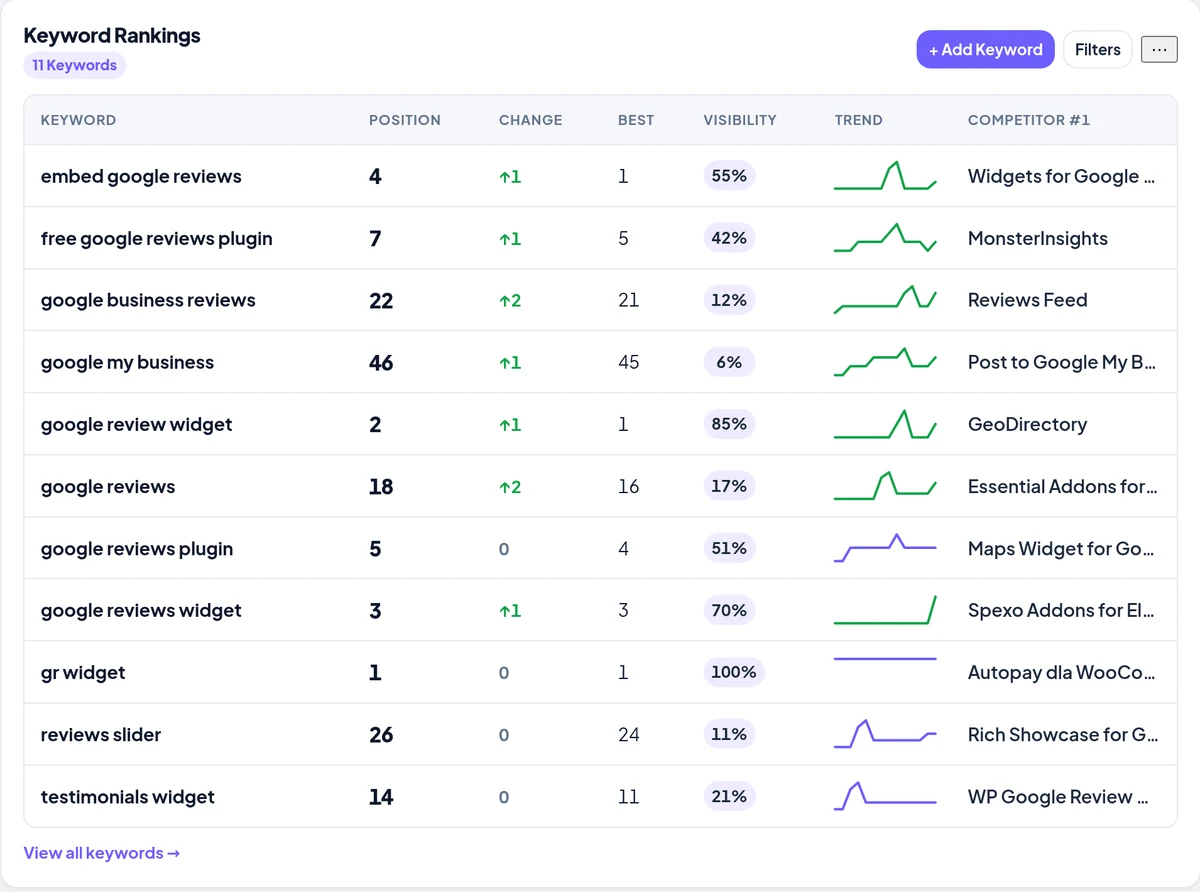Click the trend sparkline for reviews slider
1200x892 pixels.
(885, 734)
